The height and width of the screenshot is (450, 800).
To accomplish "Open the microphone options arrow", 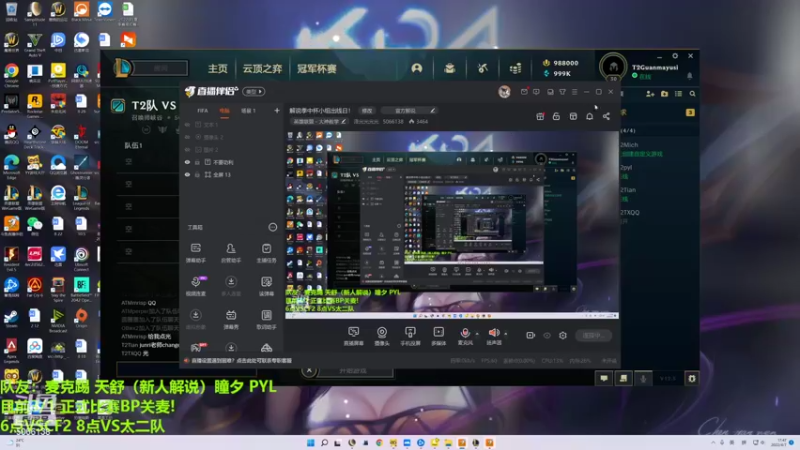I will coord(477,334).
